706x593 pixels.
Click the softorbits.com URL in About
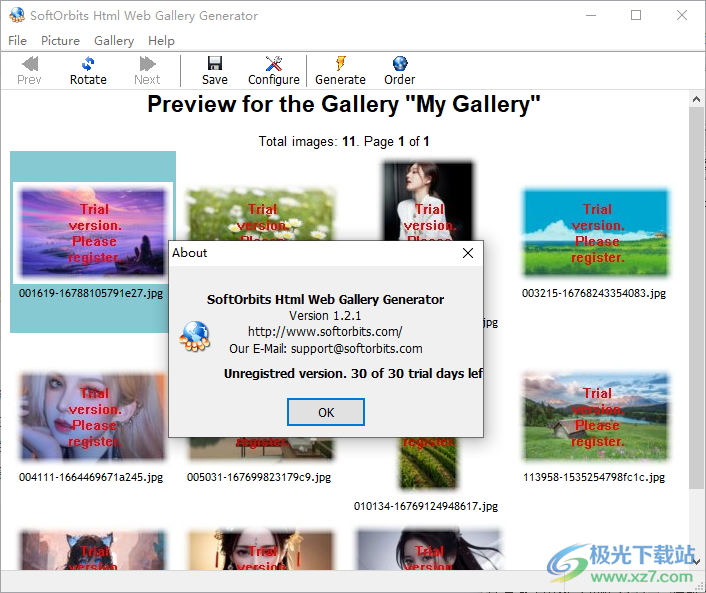325,332
